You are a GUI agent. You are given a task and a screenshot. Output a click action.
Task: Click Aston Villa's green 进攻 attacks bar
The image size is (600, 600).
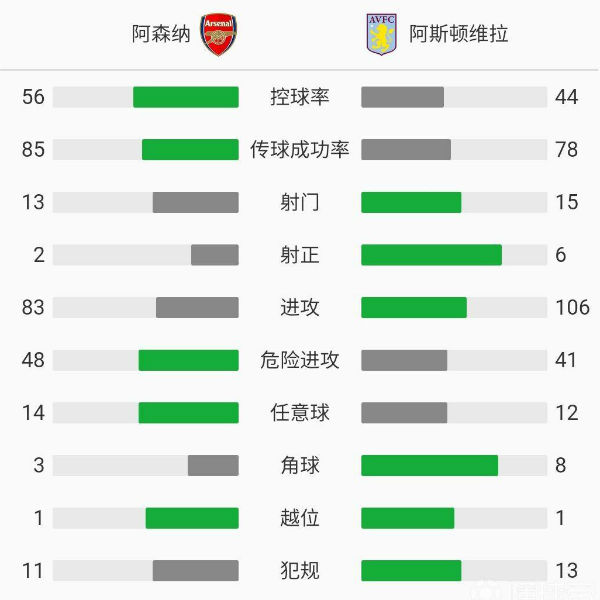[414, 307]
